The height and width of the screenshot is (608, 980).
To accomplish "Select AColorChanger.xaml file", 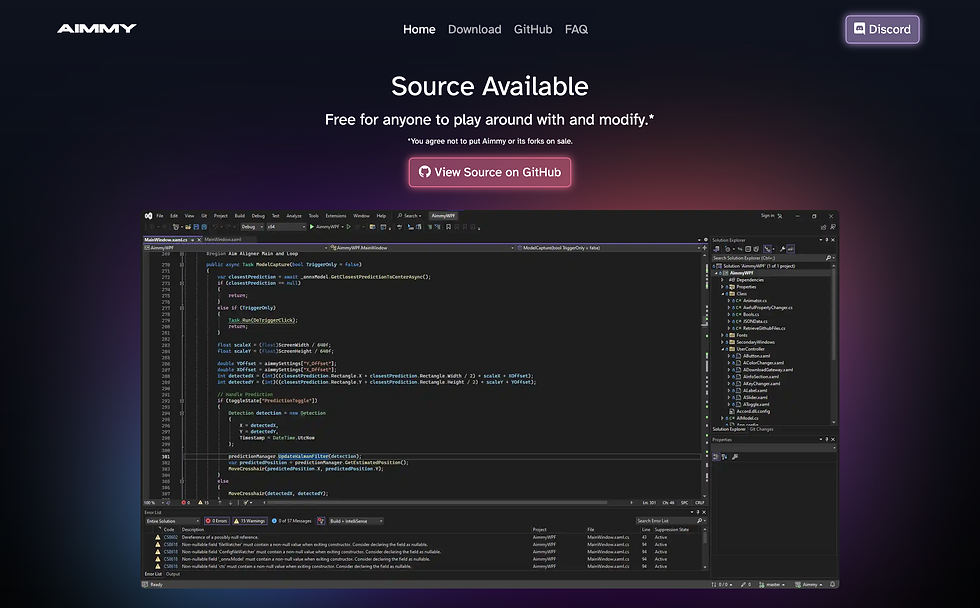I will click(x=763, y=362).
